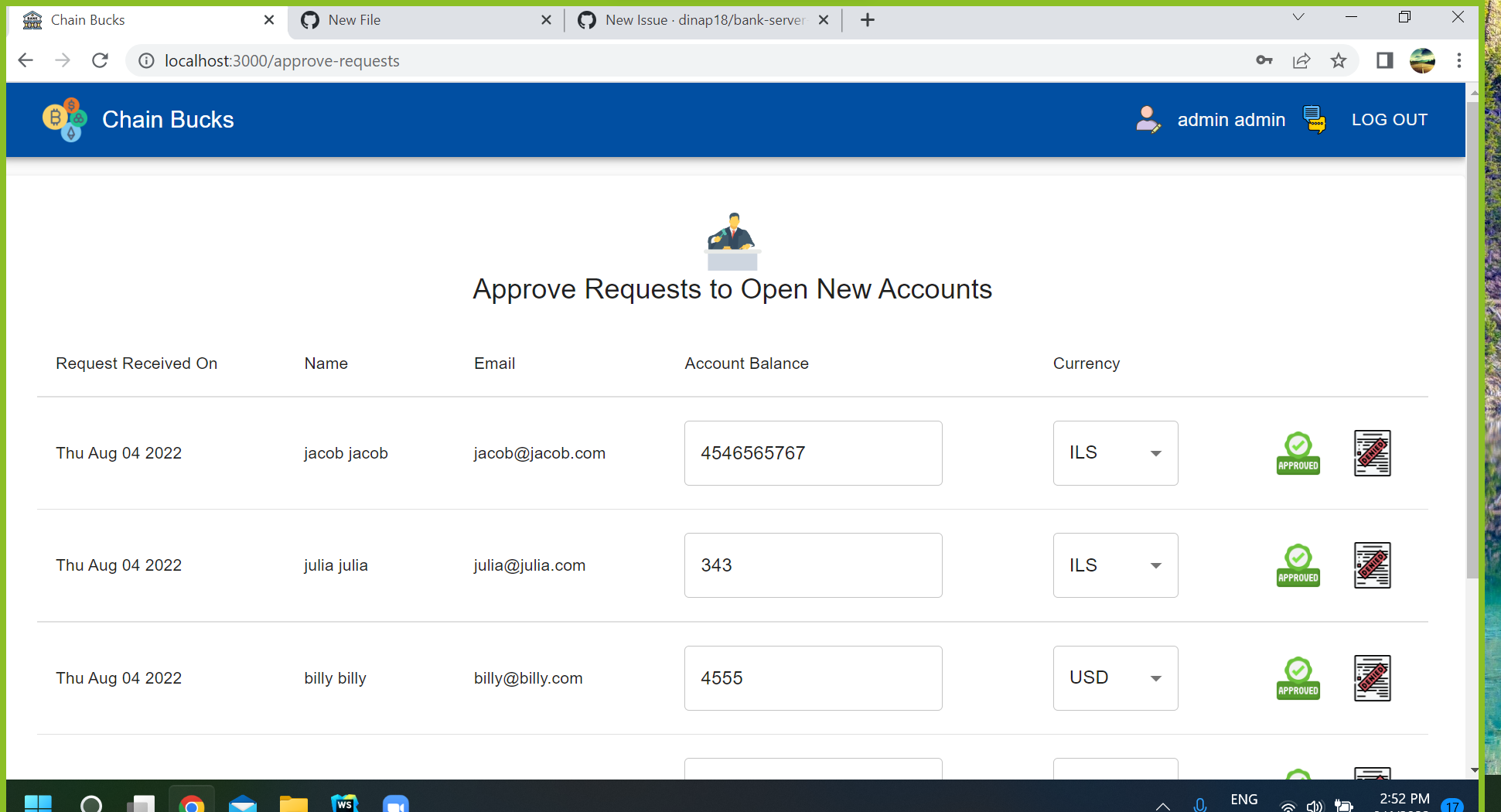Click the judge icon above the page title

tap(731, 238)
